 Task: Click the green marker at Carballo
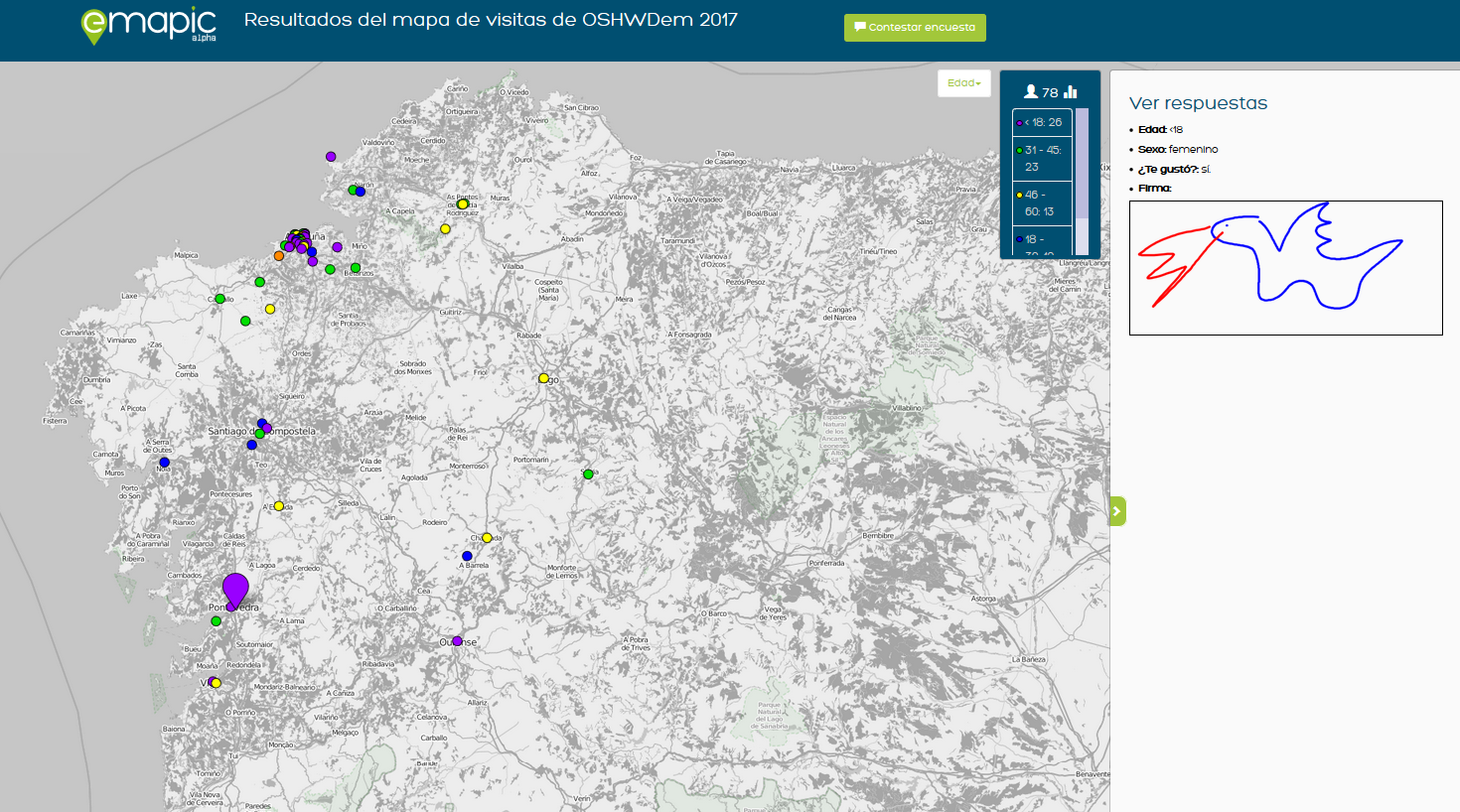[x=220, y=299]
